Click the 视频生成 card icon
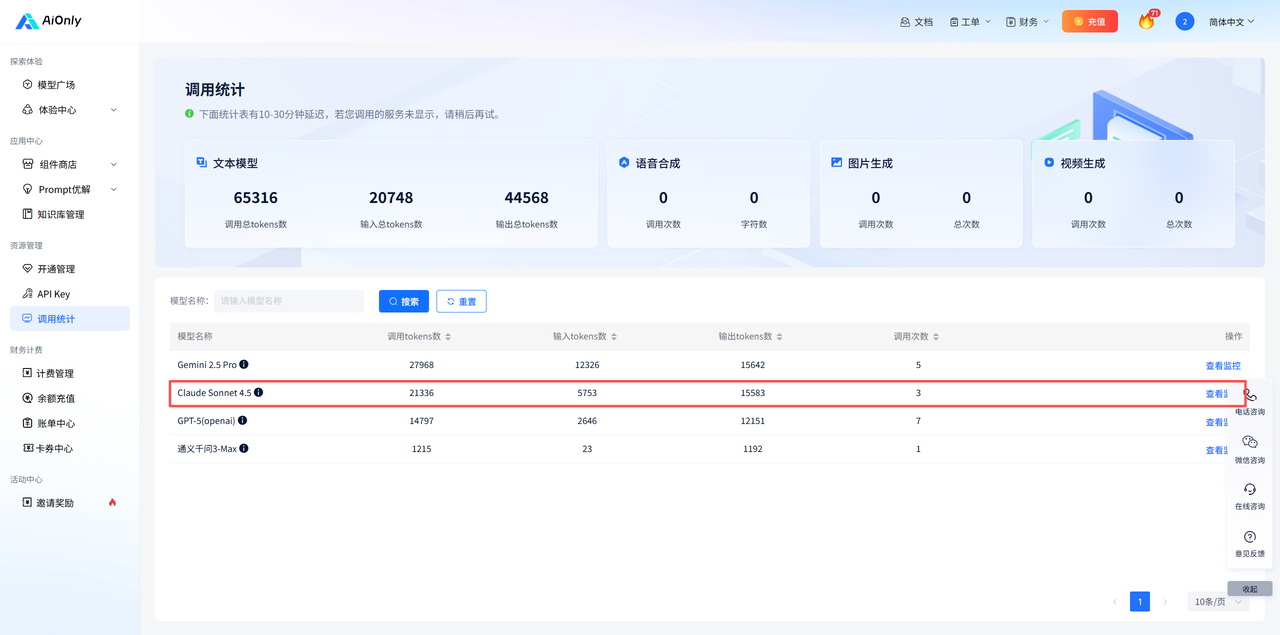Image resolution: width=1280 pixels, height=635 pixels. pos(1049,162)
